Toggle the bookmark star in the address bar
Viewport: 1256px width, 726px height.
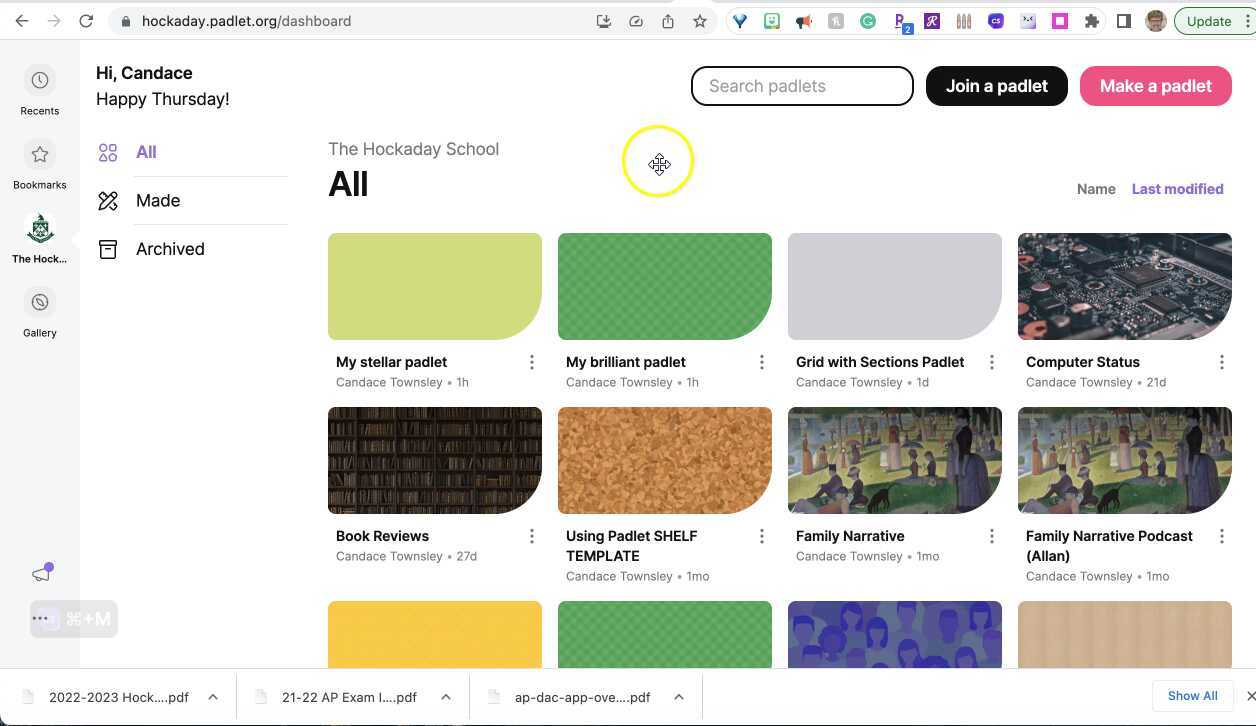(x=700, y=20)
